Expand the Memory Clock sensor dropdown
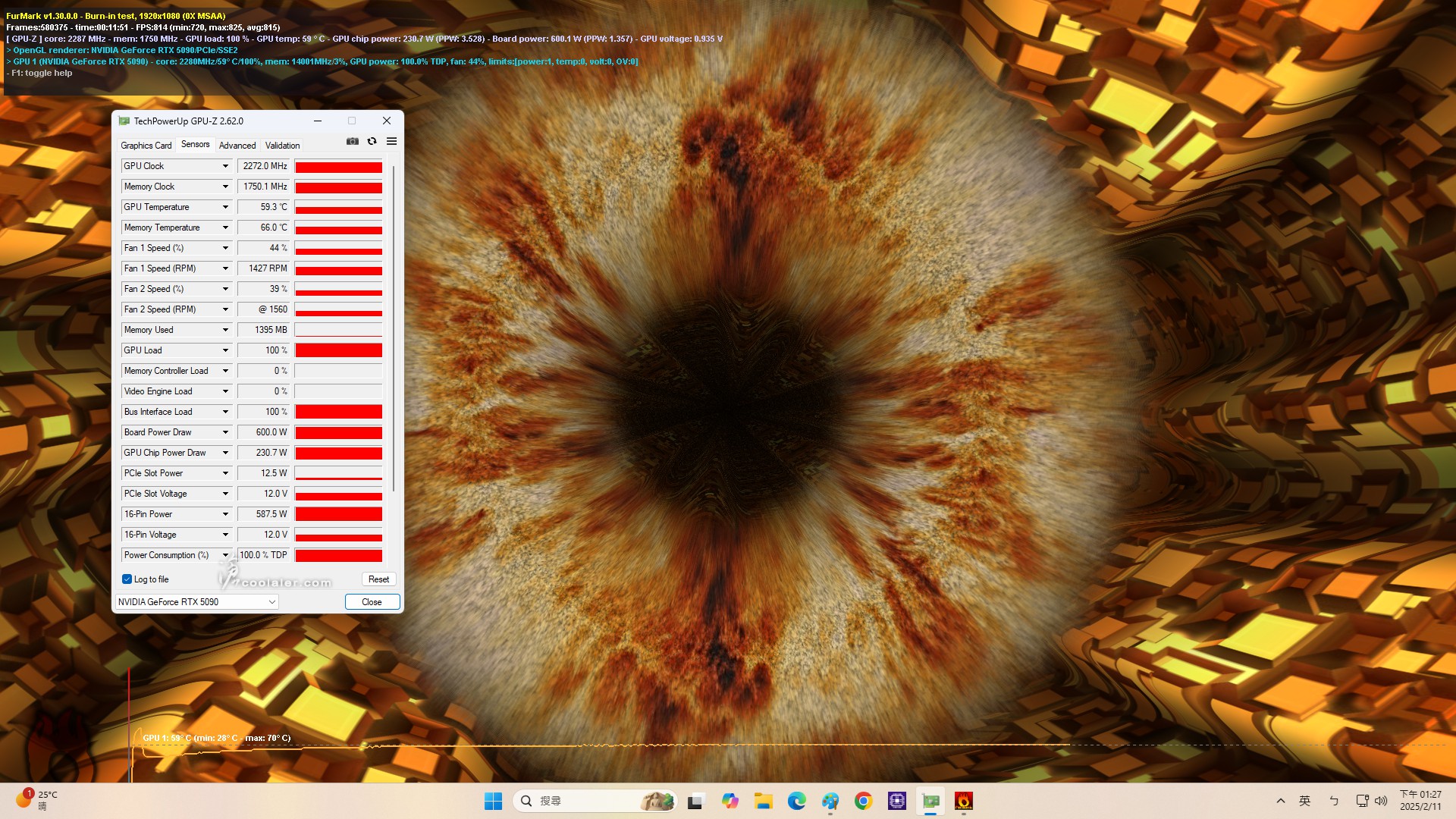 pyautogui.click(x=225, y=187)
